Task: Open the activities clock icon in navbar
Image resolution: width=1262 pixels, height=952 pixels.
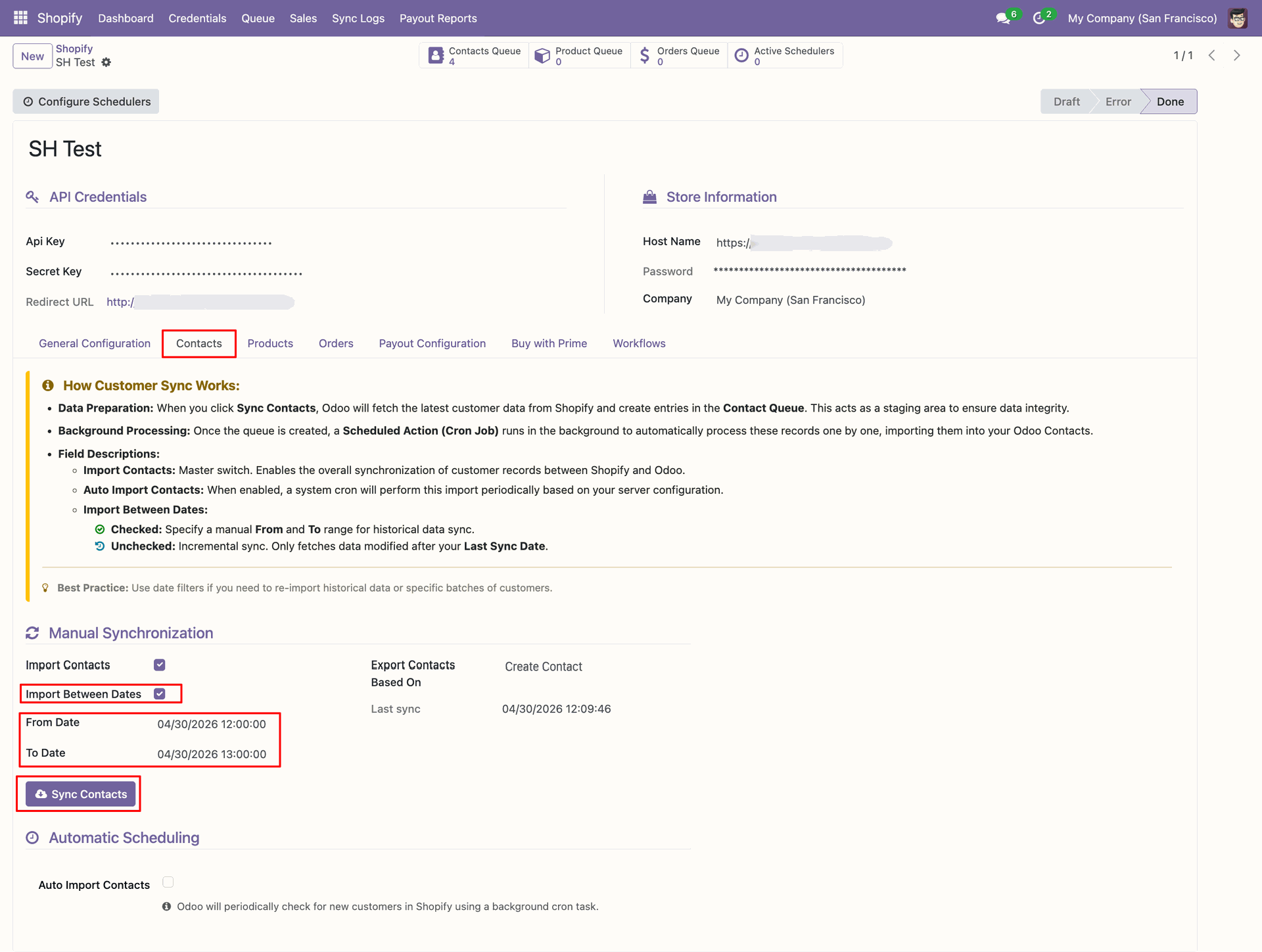Action: 1039,18
